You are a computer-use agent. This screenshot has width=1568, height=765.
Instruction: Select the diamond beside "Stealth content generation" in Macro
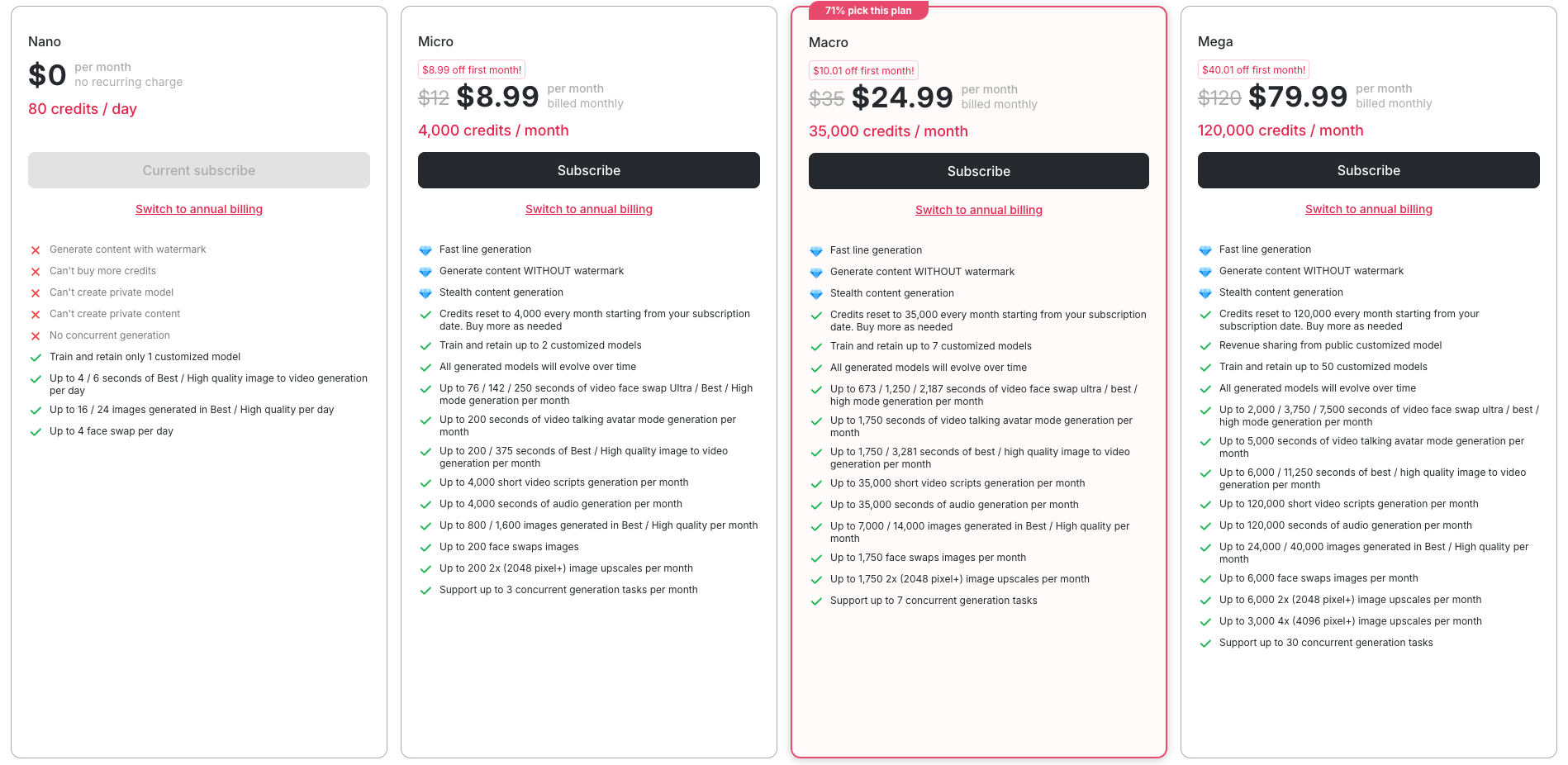[815, 293]
